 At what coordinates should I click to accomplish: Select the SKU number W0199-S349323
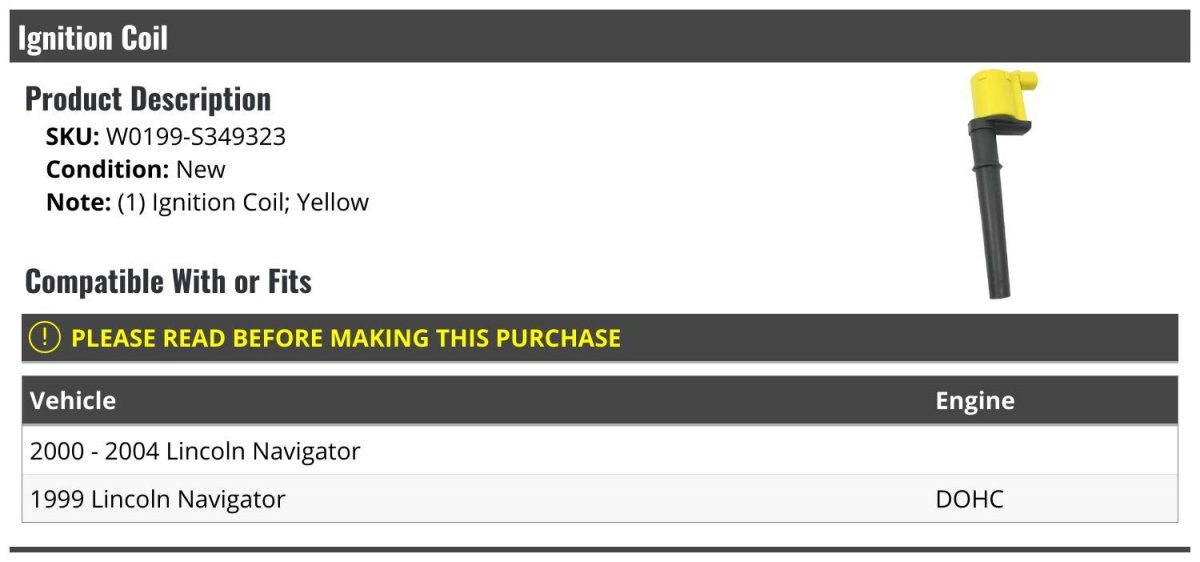point(196,136)
